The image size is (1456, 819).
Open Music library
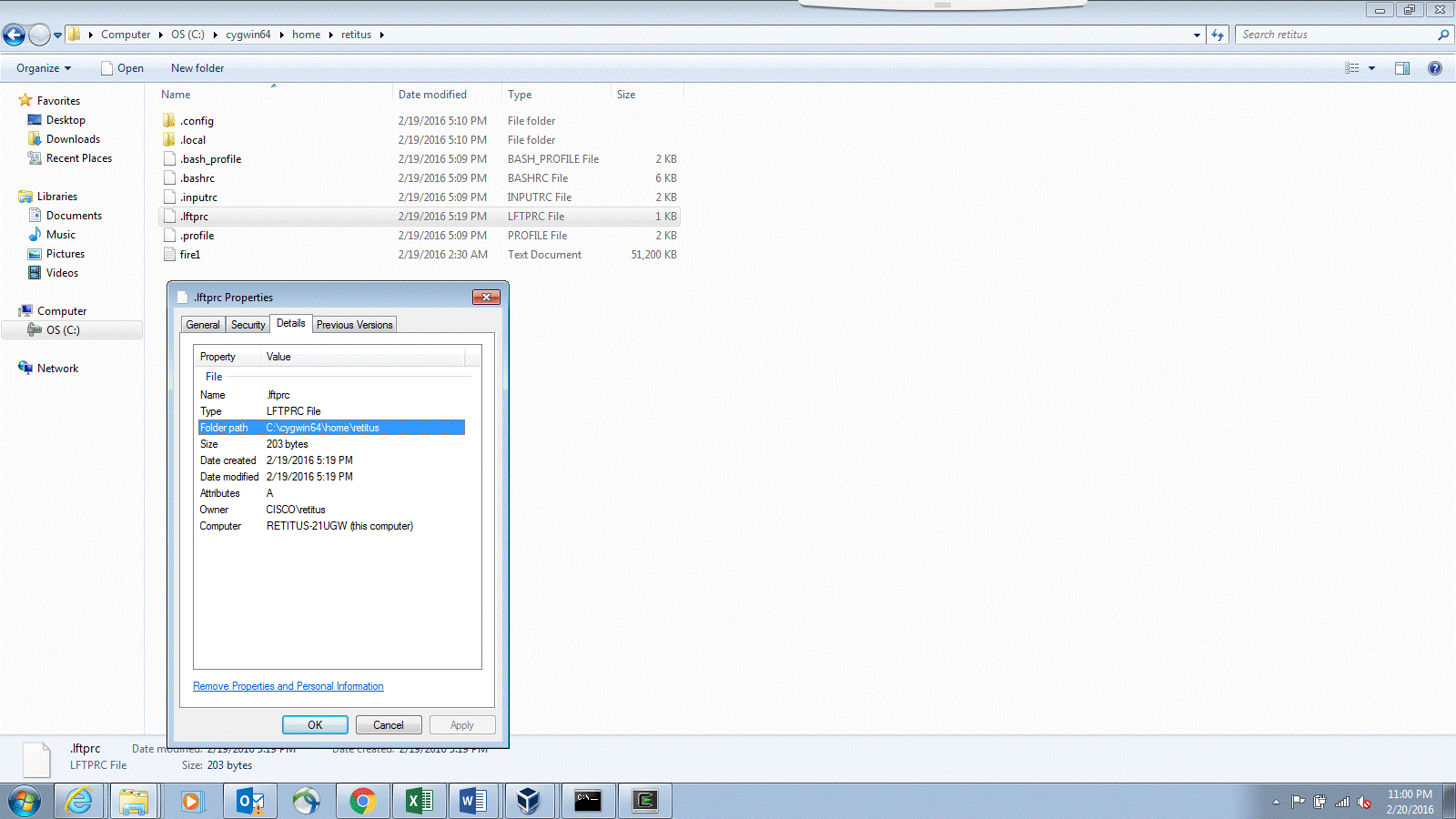[x=61, y=235]
